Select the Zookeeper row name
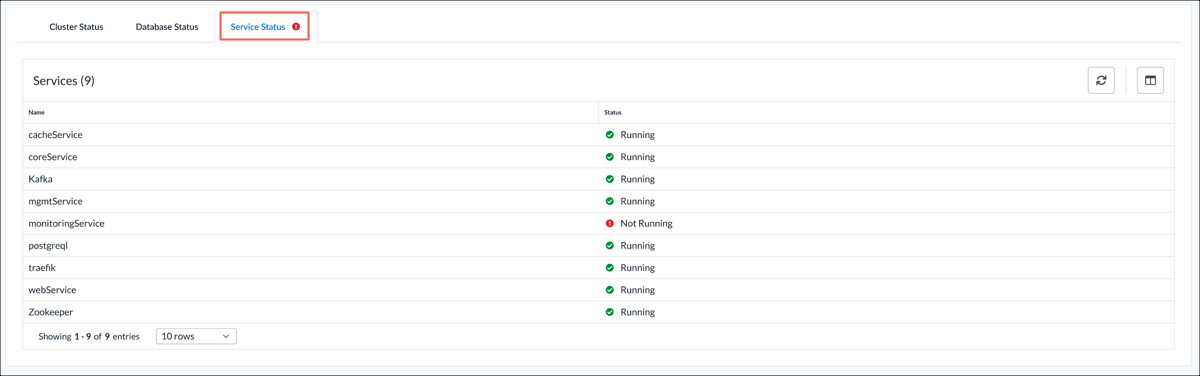The image size is (1200, 376). [51, 312]
